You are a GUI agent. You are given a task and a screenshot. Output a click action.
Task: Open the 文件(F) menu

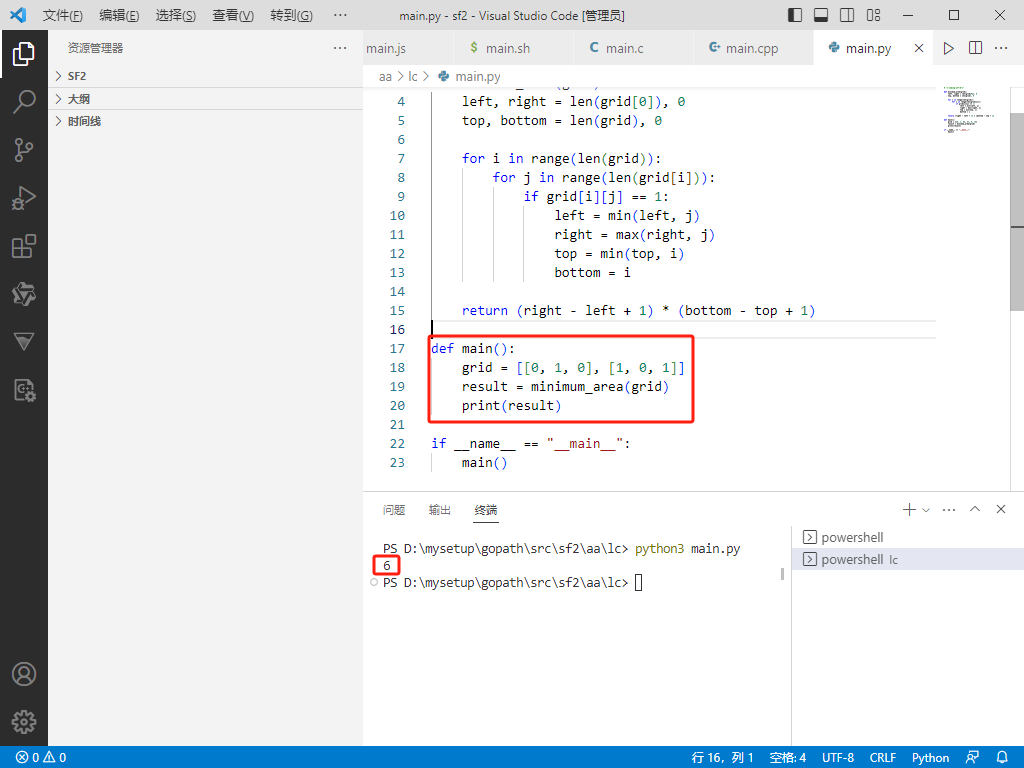[x=63, y=15]
